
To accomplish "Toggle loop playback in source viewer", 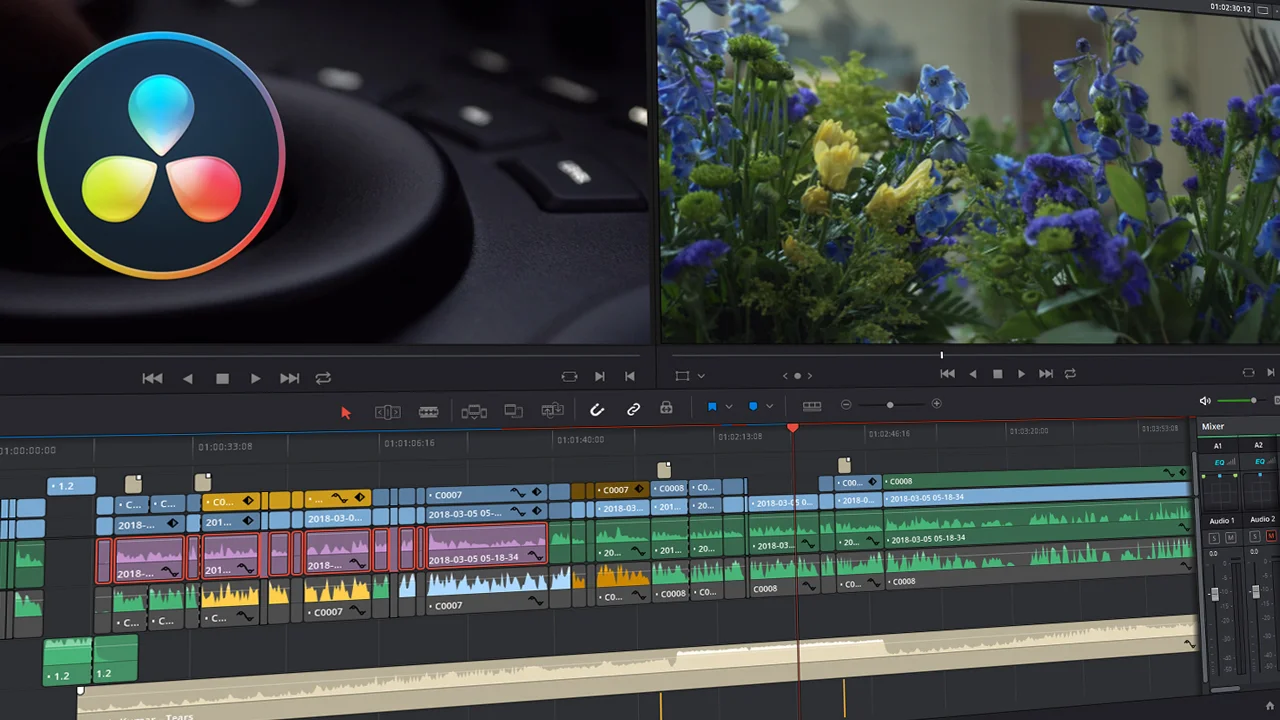I will click(x=323, y=378).
